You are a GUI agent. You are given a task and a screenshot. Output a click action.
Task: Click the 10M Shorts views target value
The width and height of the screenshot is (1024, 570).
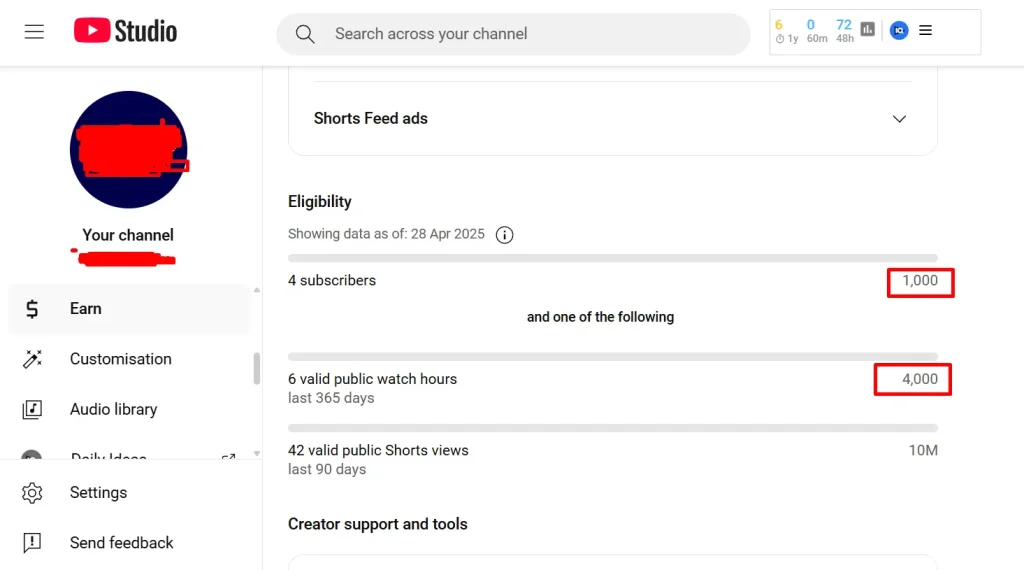tap(923, 451)
